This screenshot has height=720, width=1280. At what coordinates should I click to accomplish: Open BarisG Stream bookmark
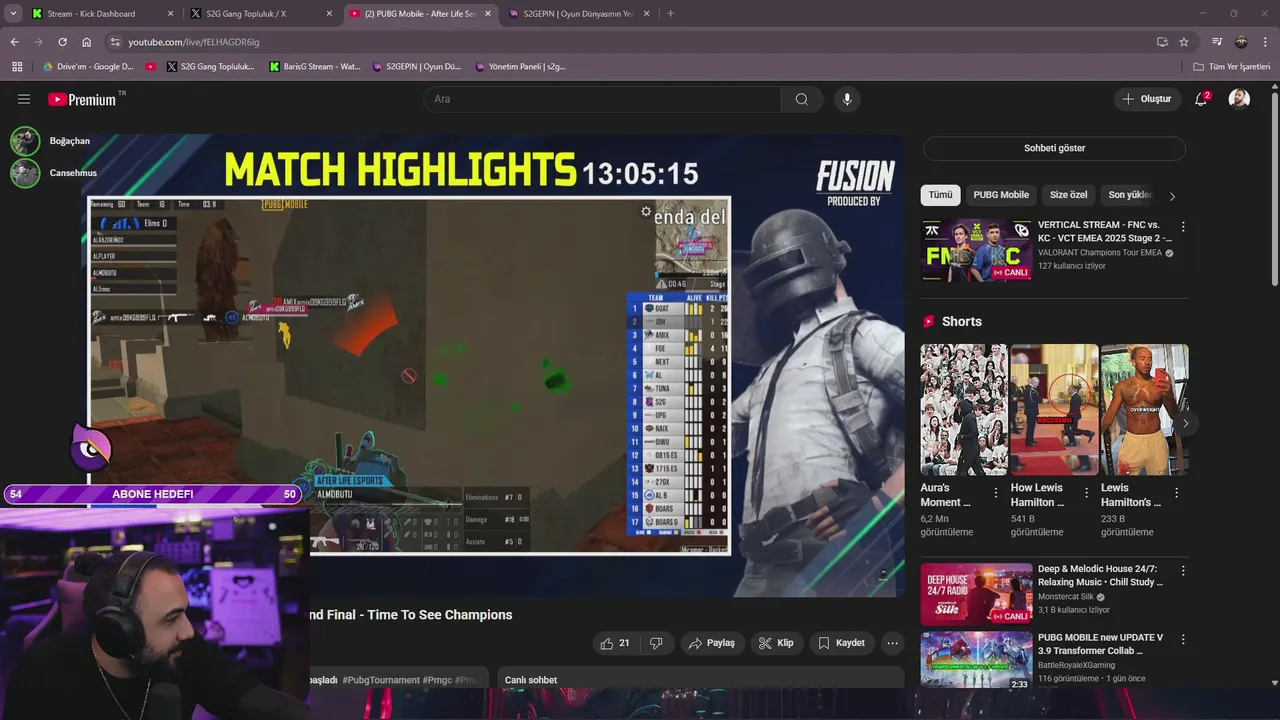click(x=315, y=67)
